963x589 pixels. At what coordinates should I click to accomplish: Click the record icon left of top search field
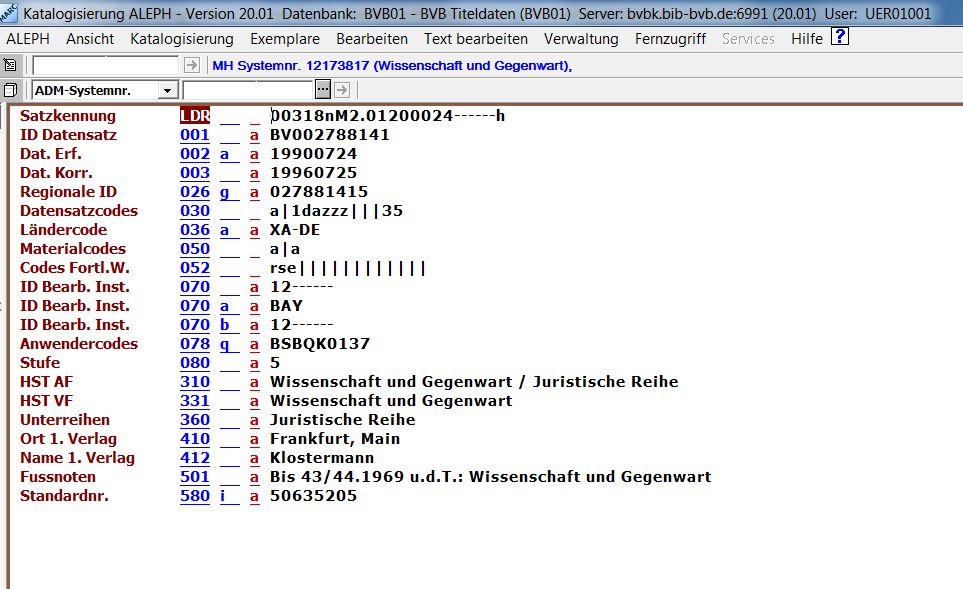click(x=10, y=65)
